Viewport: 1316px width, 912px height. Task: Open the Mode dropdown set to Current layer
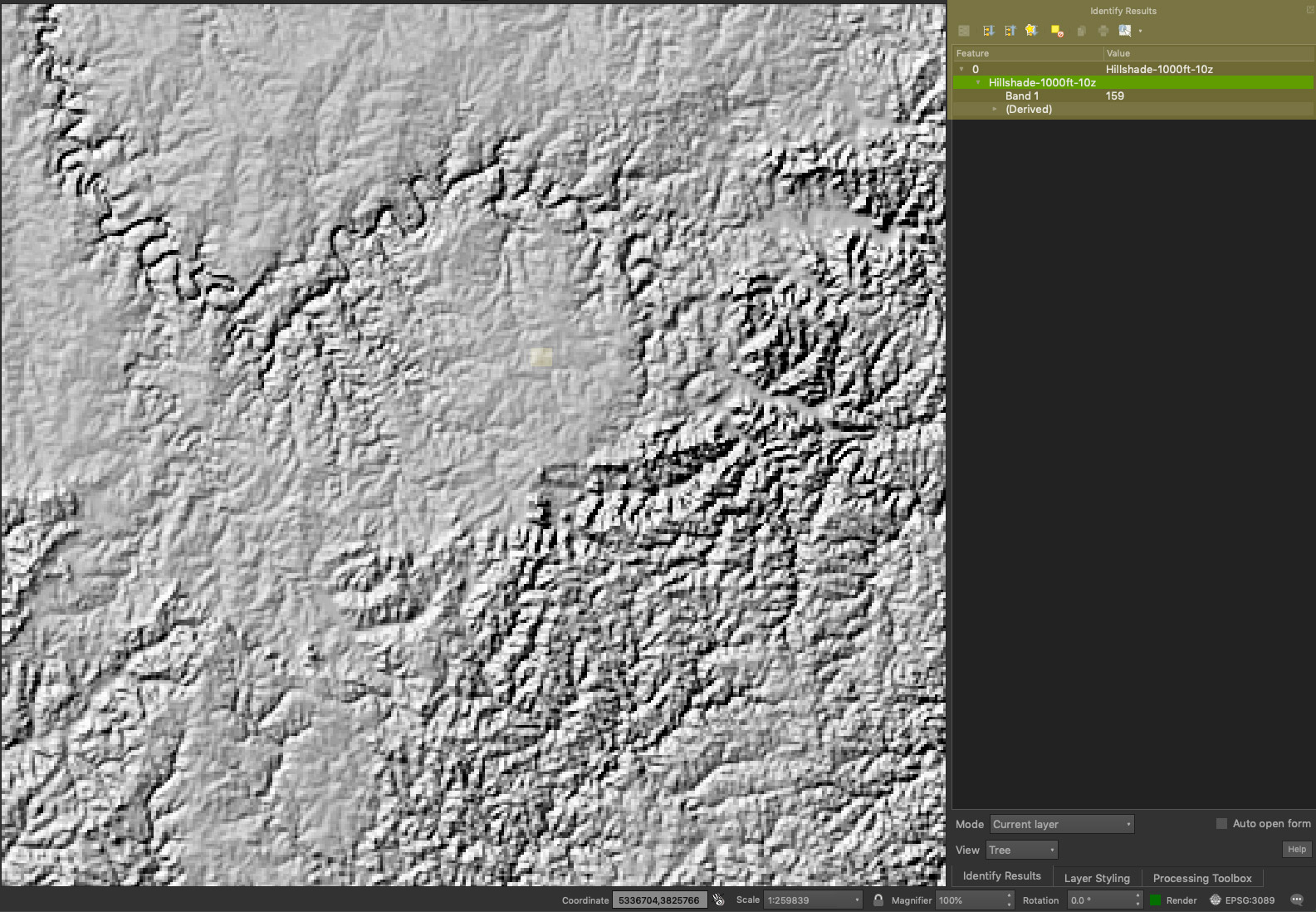coord(1062,824)
